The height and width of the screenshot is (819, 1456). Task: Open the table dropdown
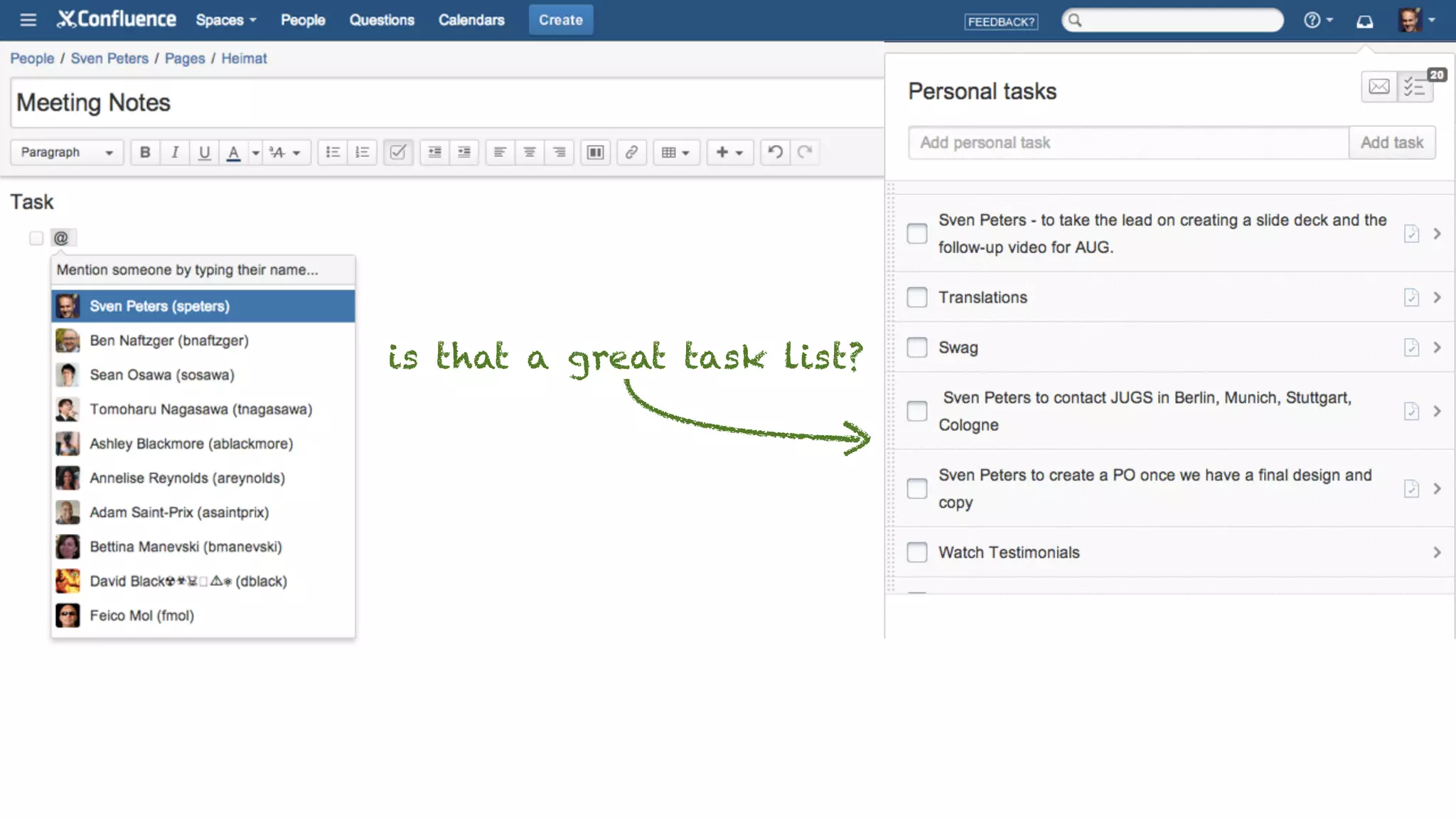click(676, 152)
